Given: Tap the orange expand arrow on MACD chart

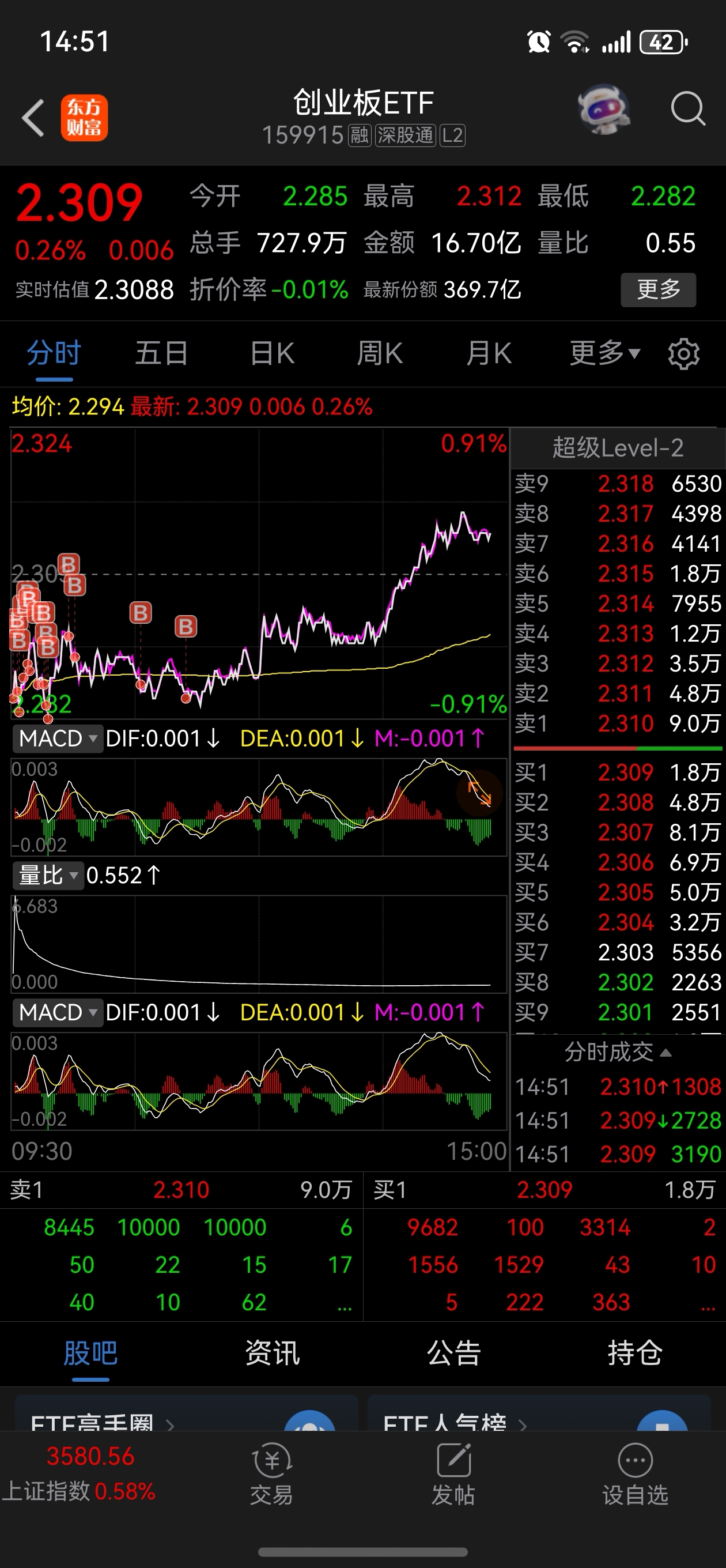Looking at the screenshot, I should pyautogui.click(x=479, y=794).
